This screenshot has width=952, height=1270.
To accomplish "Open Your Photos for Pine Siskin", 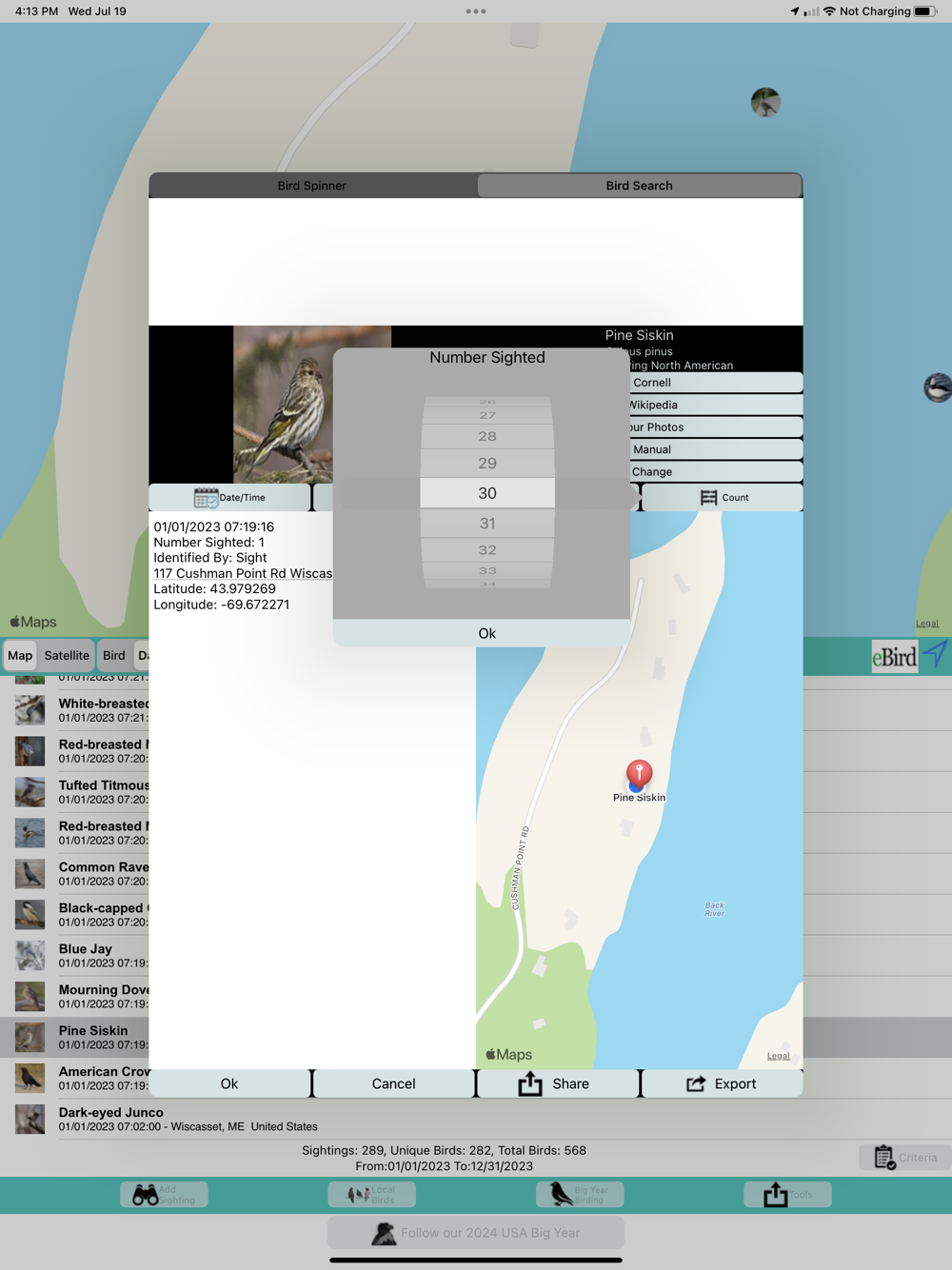I will (716, 427).
